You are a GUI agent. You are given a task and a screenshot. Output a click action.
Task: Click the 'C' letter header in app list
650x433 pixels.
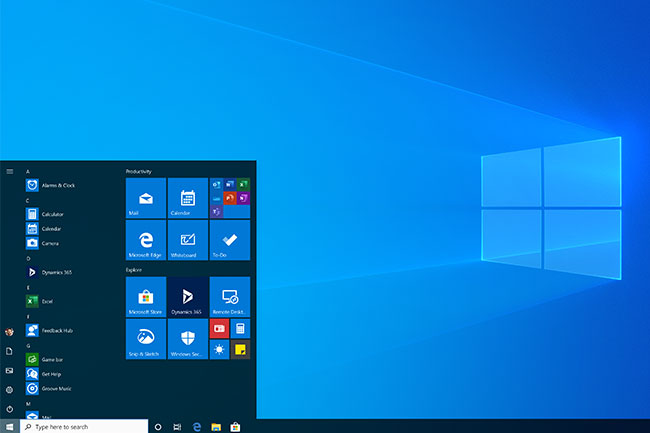coord(28,201)
